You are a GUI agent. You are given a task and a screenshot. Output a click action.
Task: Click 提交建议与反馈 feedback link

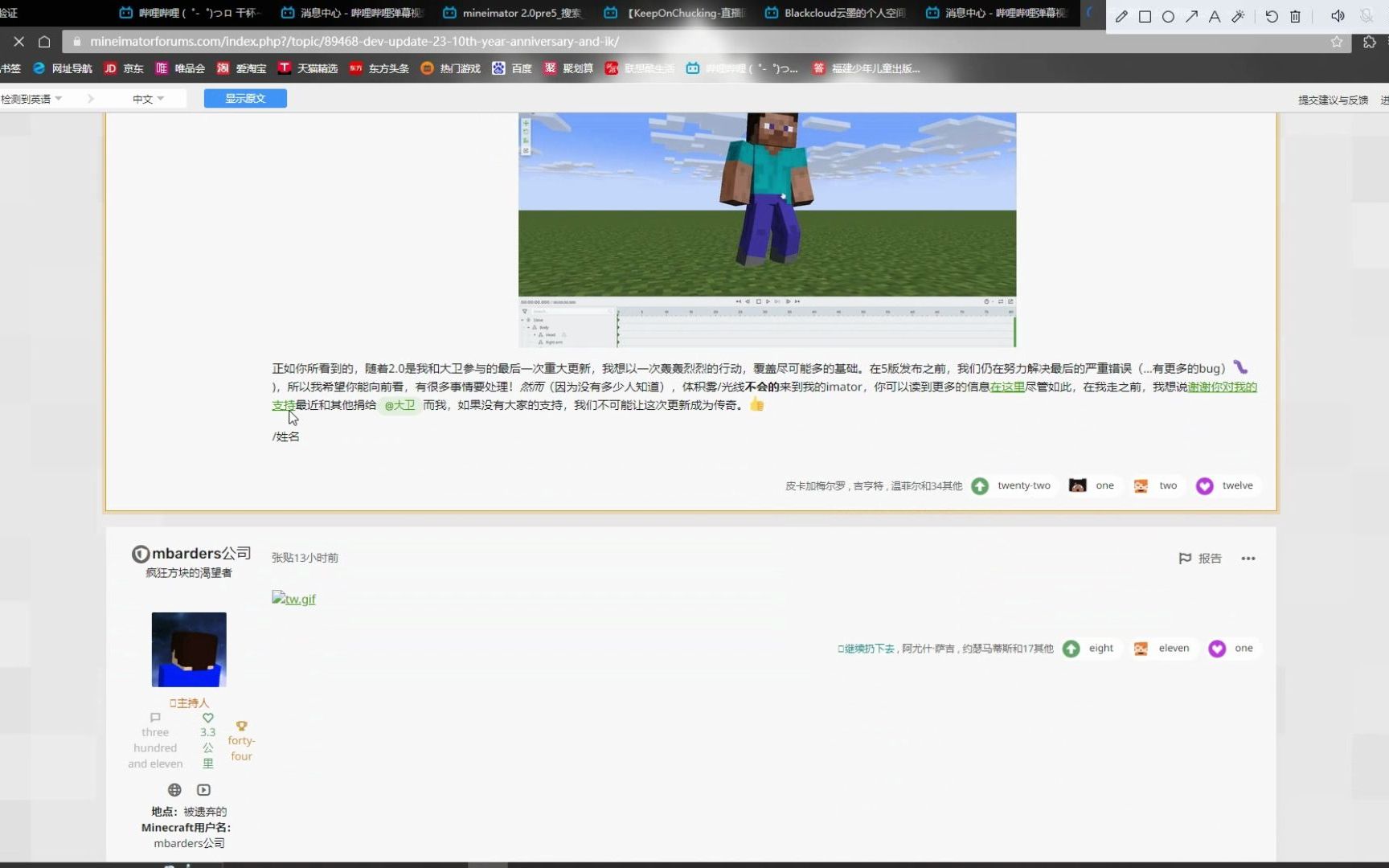1333,100
